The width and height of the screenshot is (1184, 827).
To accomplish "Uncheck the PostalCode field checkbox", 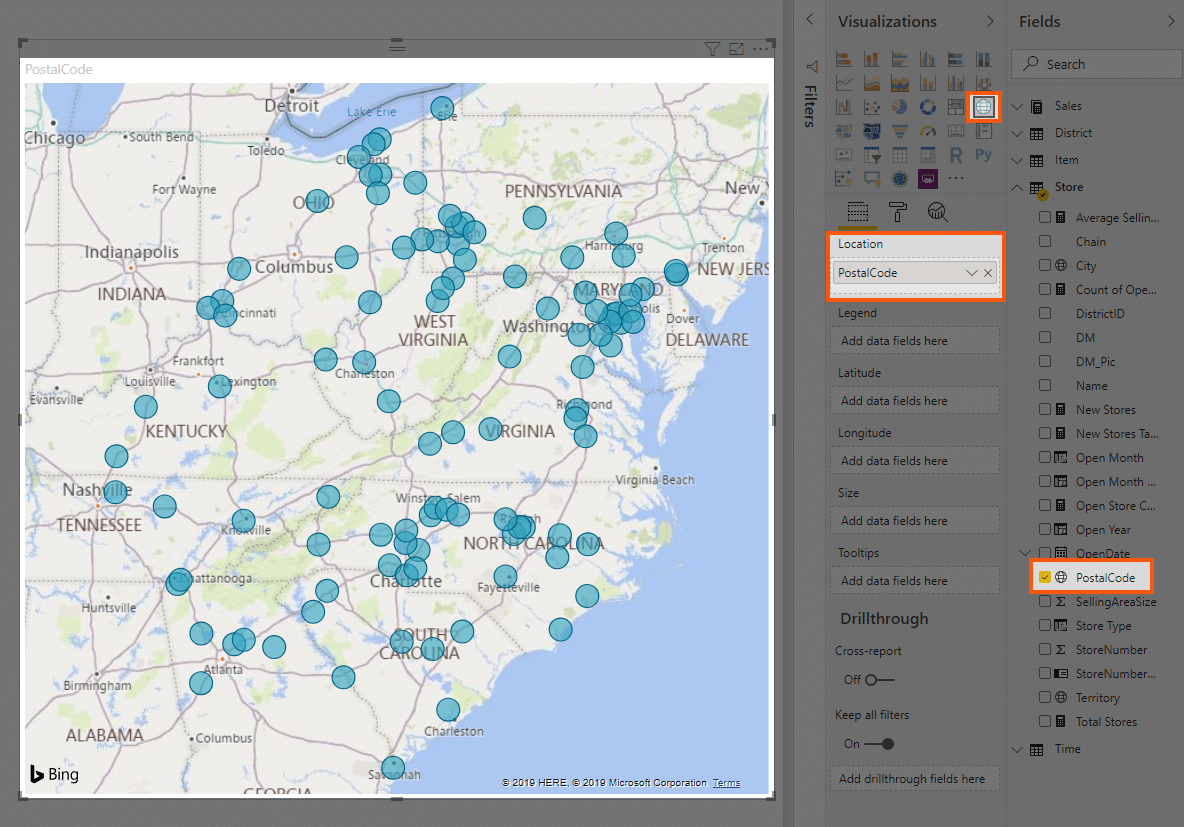I will [x=1047, y=577].
